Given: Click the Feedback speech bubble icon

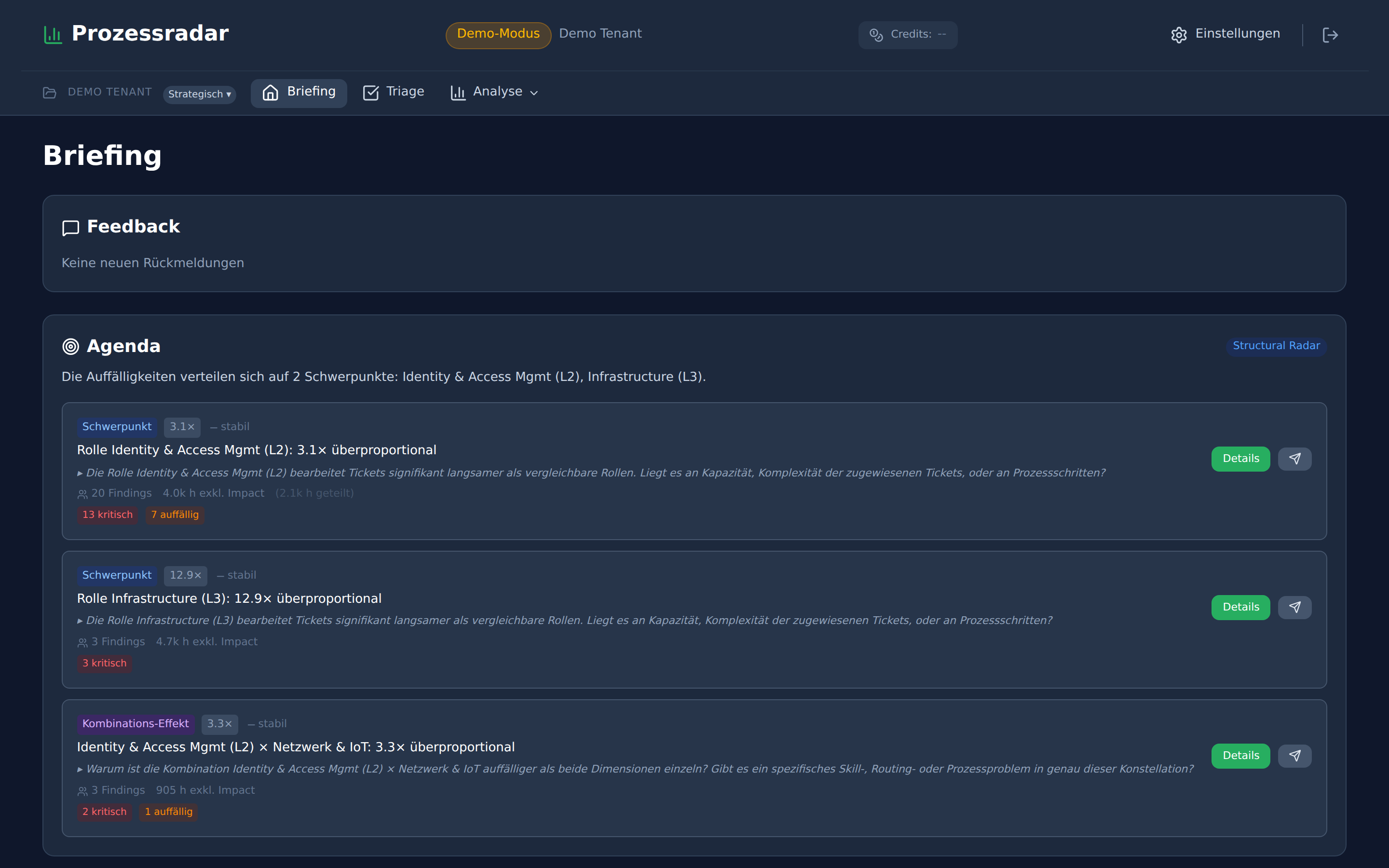Looking at the screenshot, I should tap(70, 228).
